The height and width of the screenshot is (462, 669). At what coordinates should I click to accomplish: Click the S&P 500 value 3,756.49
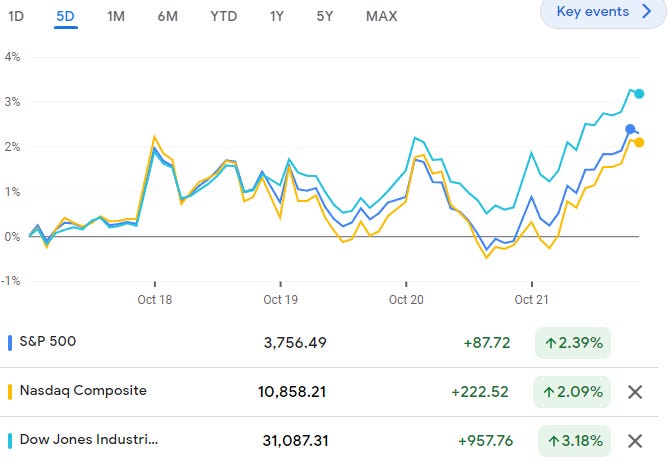point(295,343)
